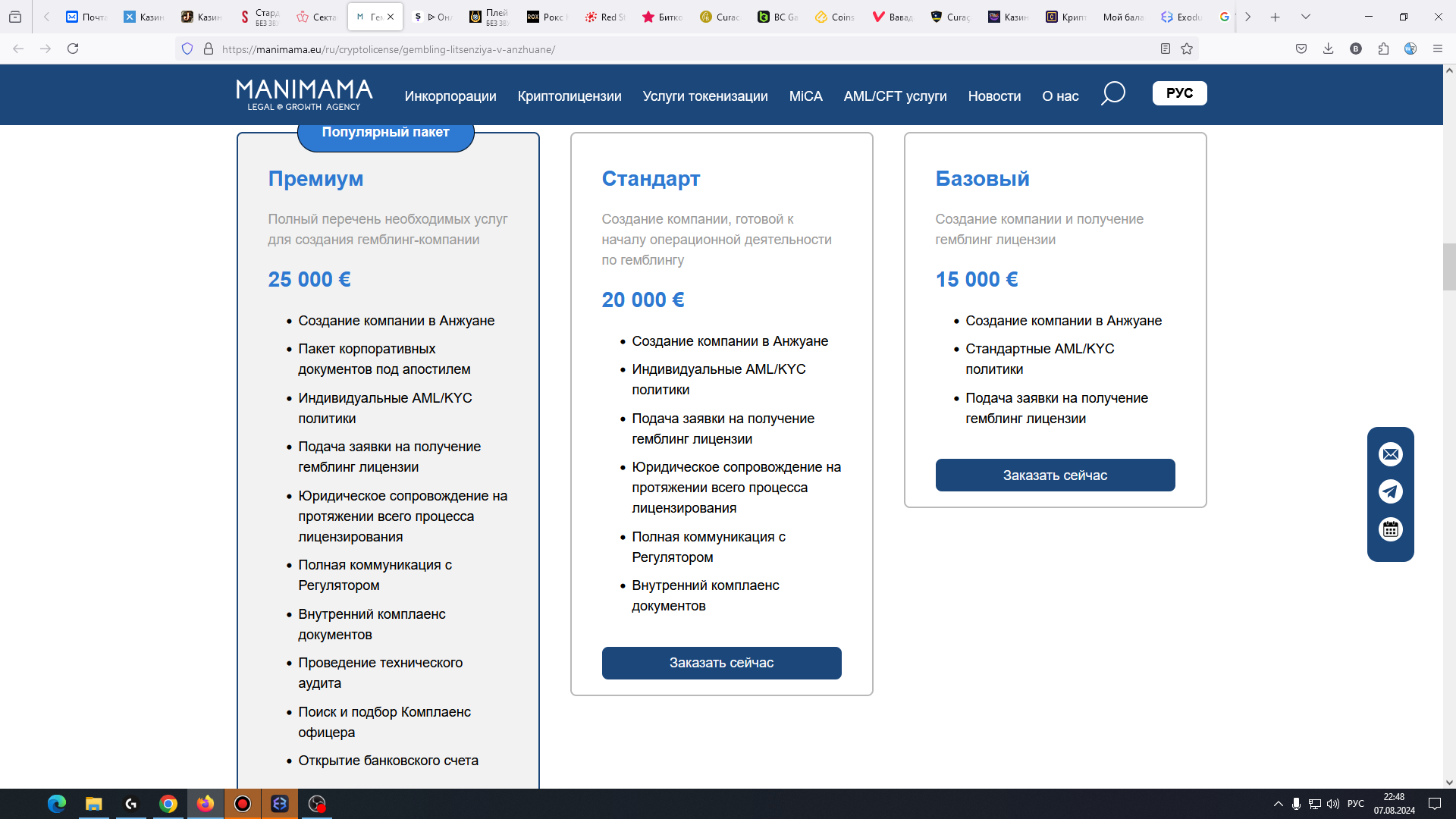The height and width of the screenshot is (819, 1456).
Task: Click the search magnifier icon in site header
Action: click(1112, 94)
